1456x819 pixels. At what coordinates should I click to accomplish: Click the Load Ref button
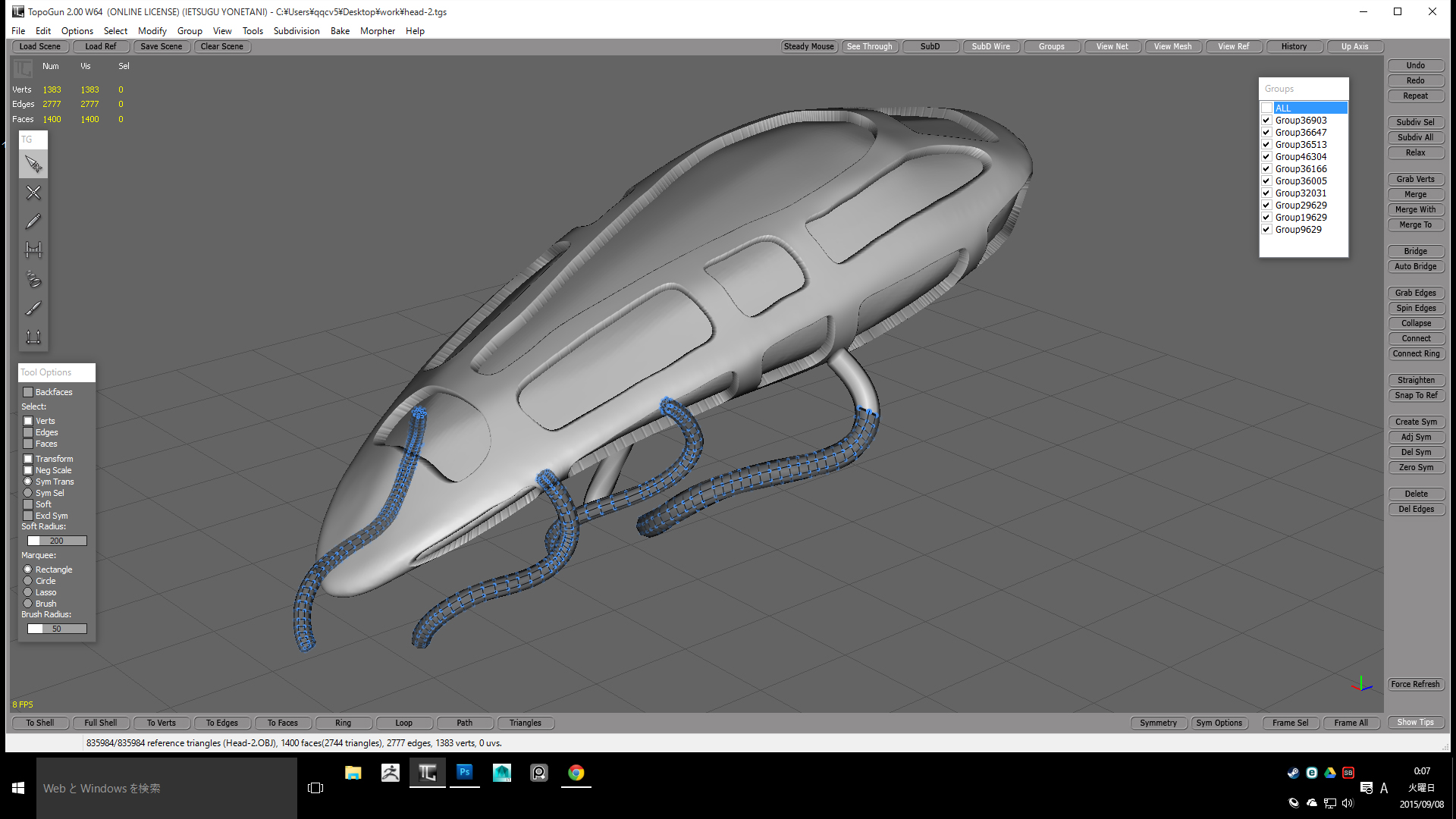coord(101,46)
